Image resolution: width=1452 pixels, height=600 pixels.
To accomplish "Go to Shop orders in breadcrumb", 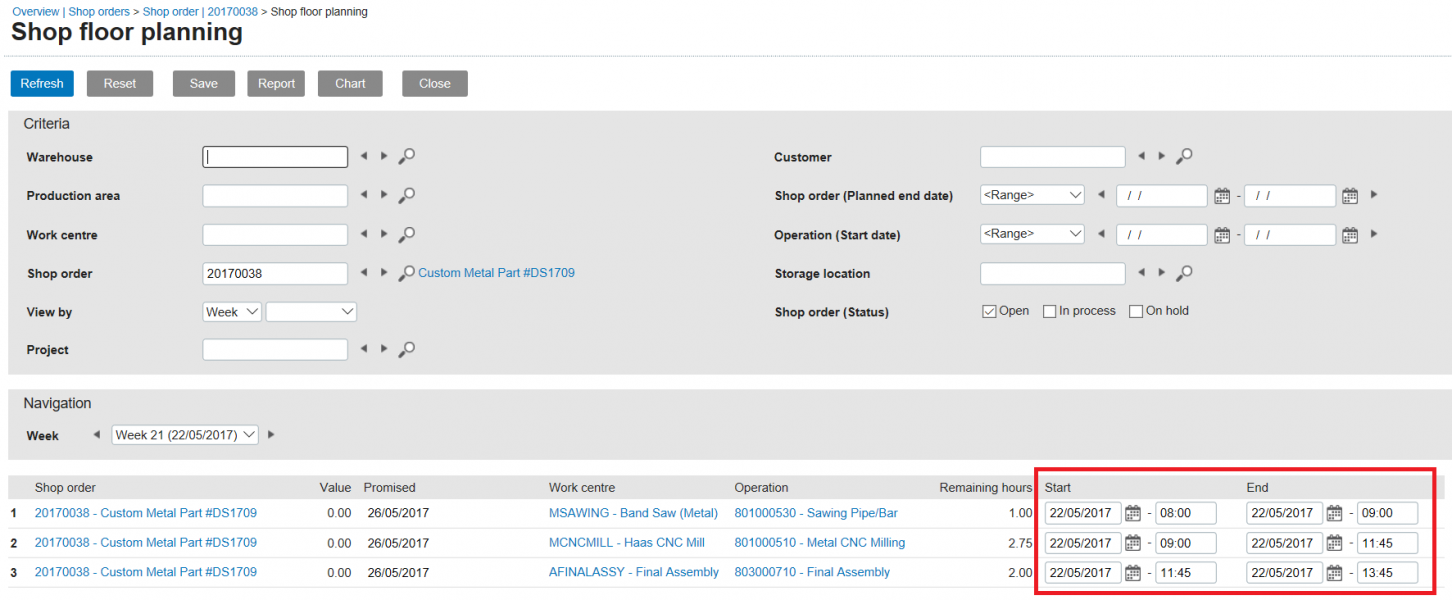I will (100, 12).
